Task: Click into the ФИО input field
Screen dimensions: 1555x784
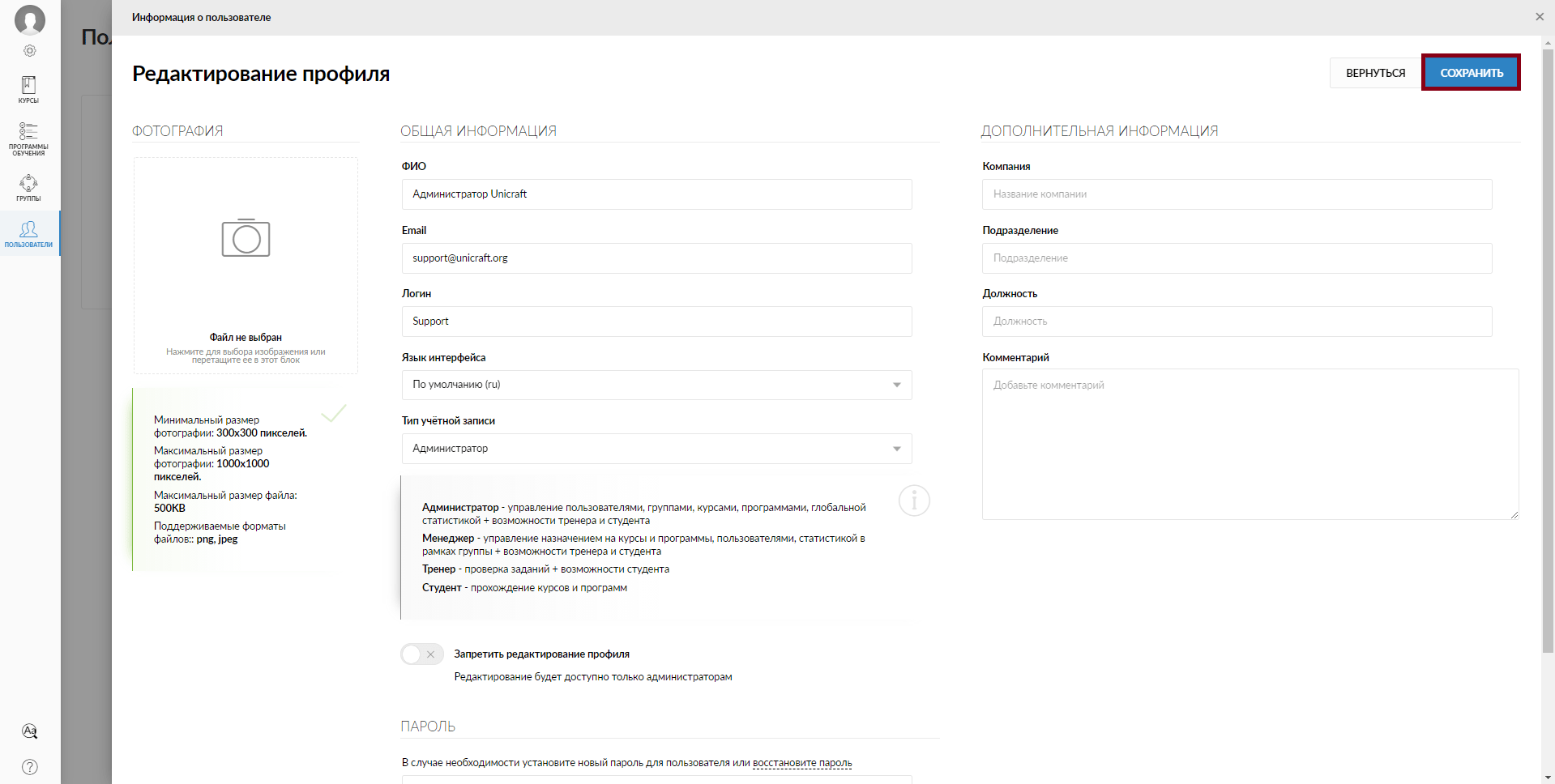Action: pyautogui.click(x=656, y=194)
